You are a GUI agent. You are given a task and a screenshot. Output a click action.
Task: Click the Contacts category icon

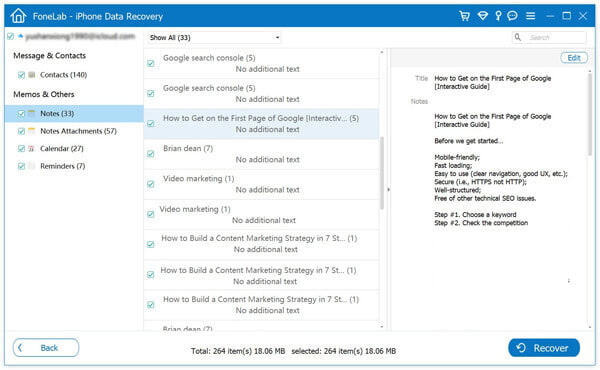[32, 75]
